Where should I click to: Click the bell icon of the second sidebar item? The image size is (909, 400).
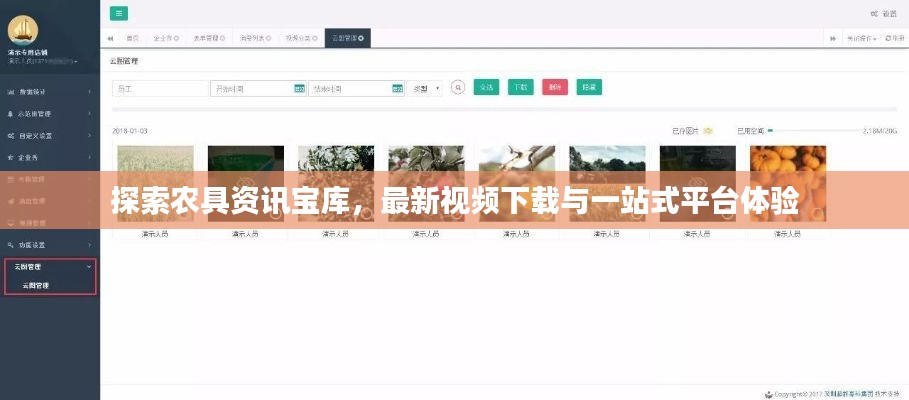(11, 114)
